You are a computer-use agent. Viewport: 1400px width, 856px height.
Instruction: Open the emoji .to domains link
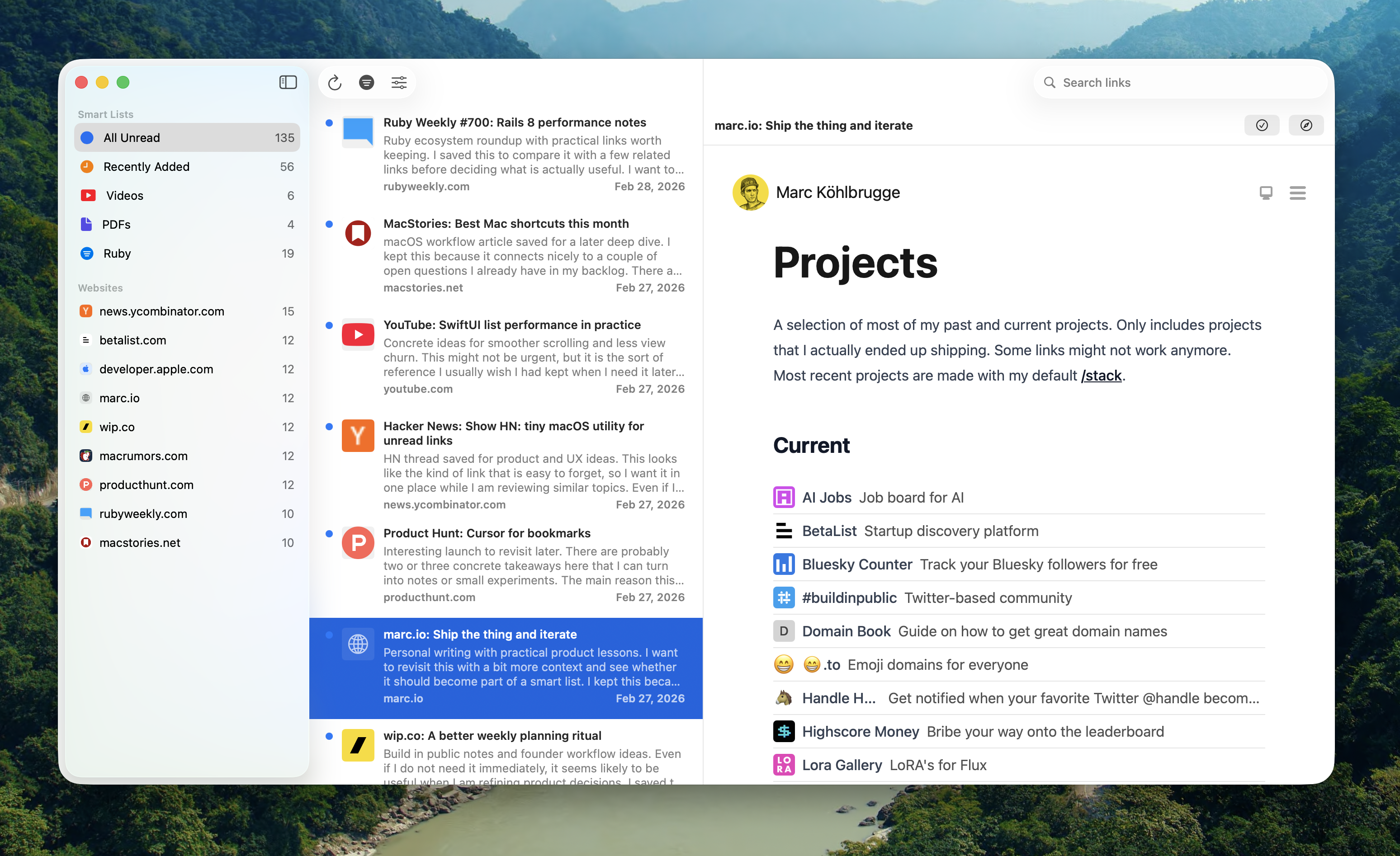pos(821,664)
